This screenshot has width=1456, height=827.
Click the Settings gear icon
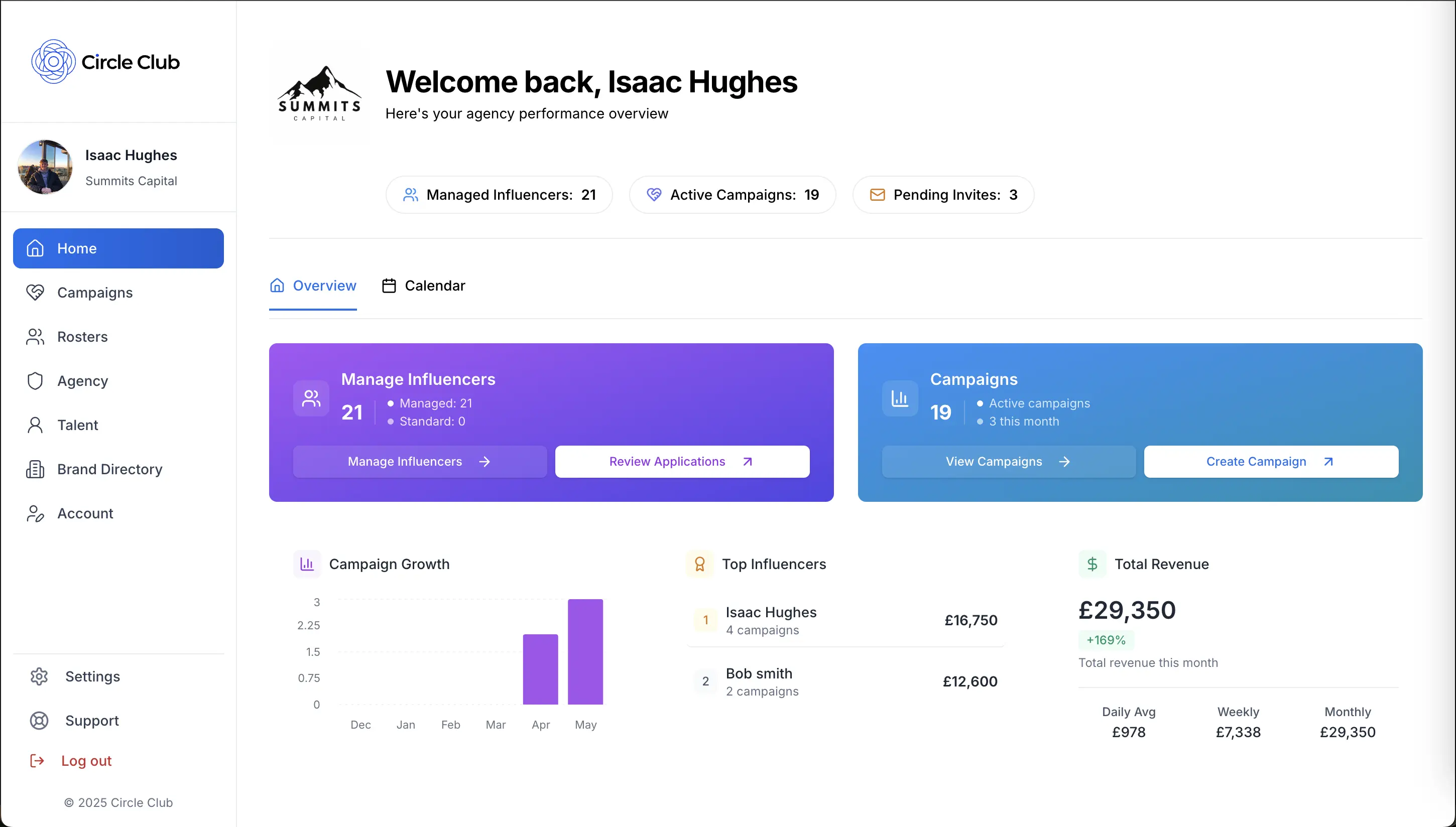click(x=39, y=676)
